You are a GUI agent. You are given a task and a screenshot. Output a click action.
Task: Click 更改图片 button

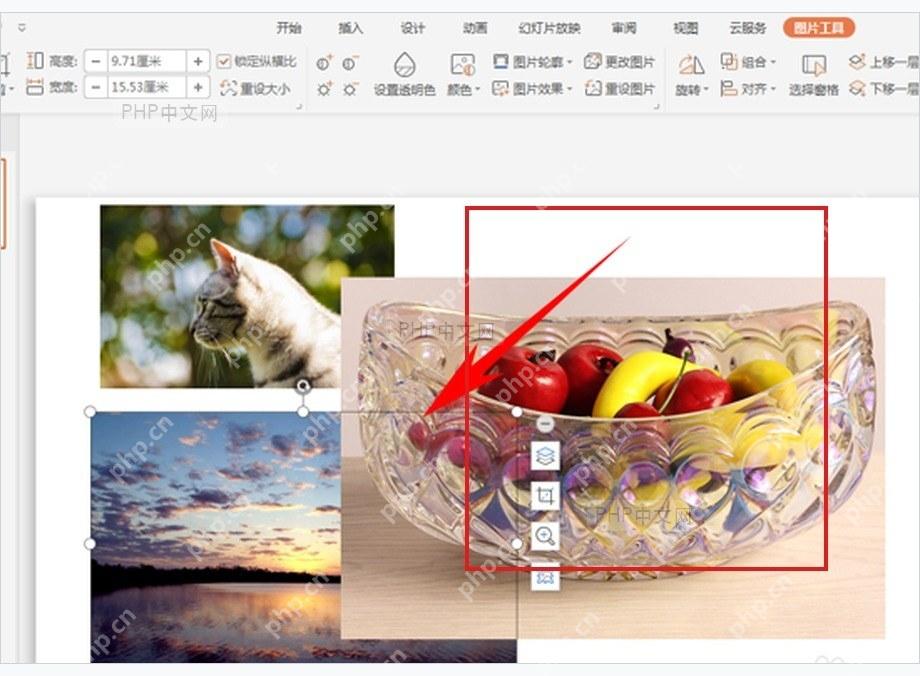click(x=620, y=61)
